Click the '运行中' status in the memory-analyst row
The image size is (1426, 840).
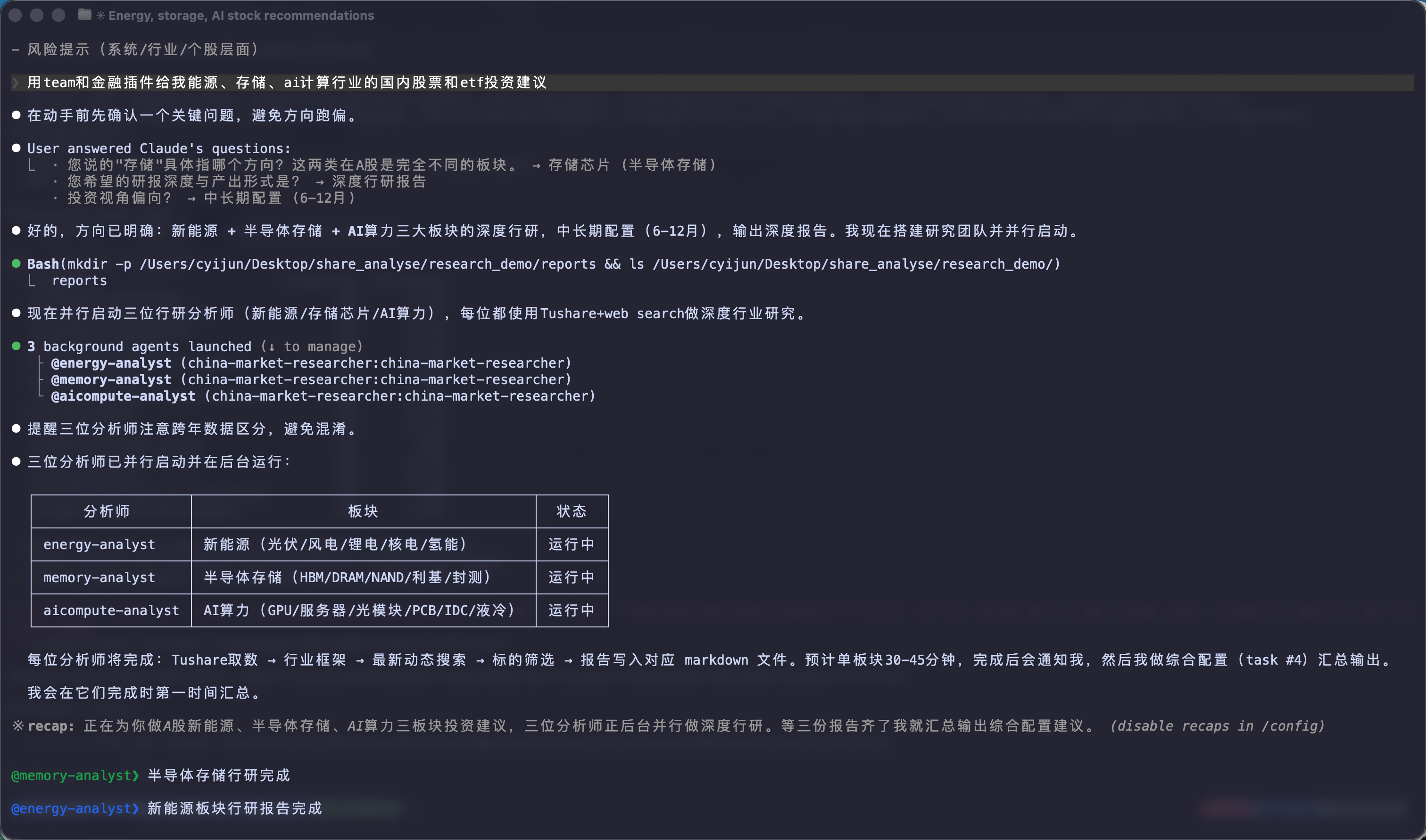(x=572, y=577)
